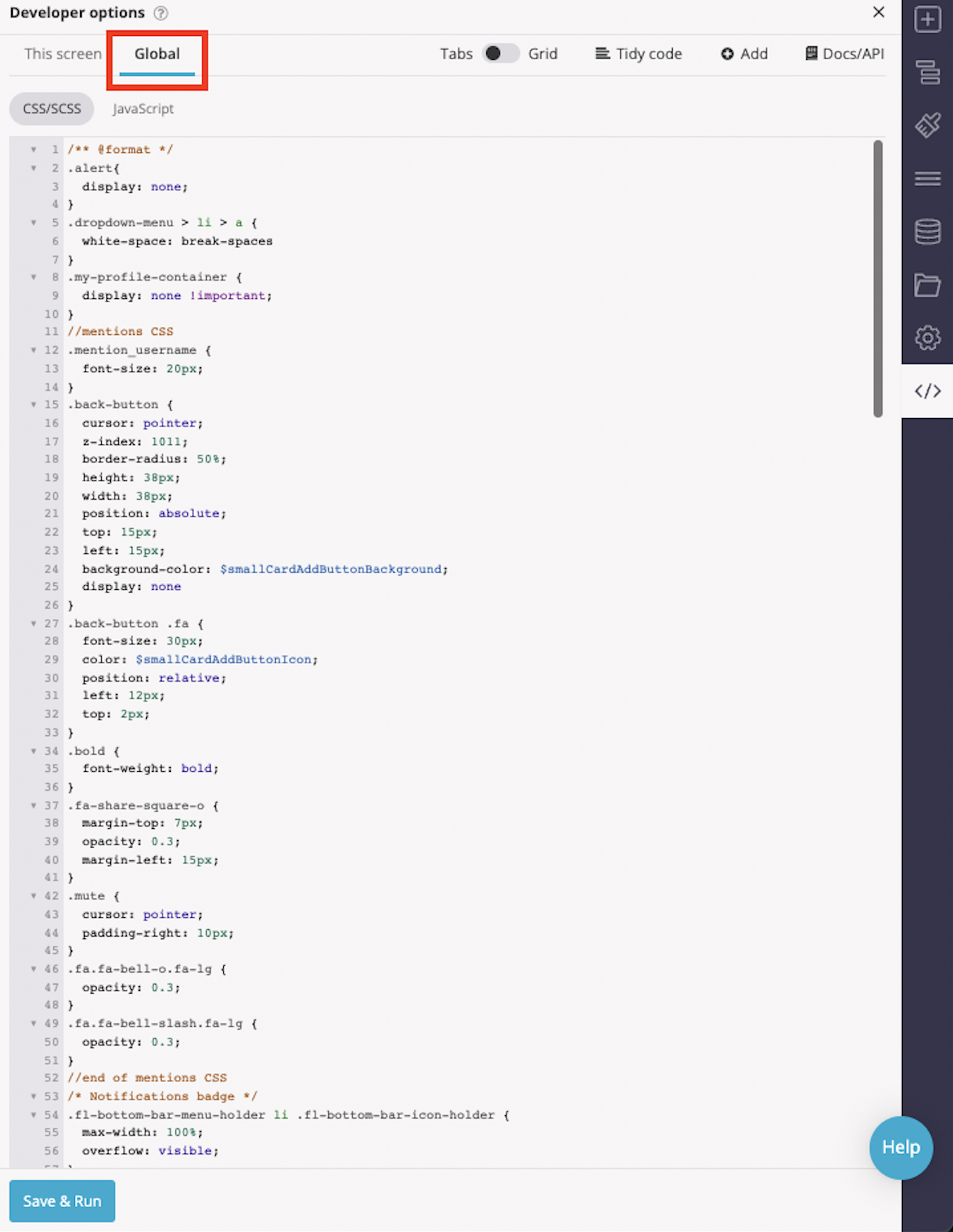953x1232 pixels.
Task: Click the '/** @format */' comment line
Action: 120,150
